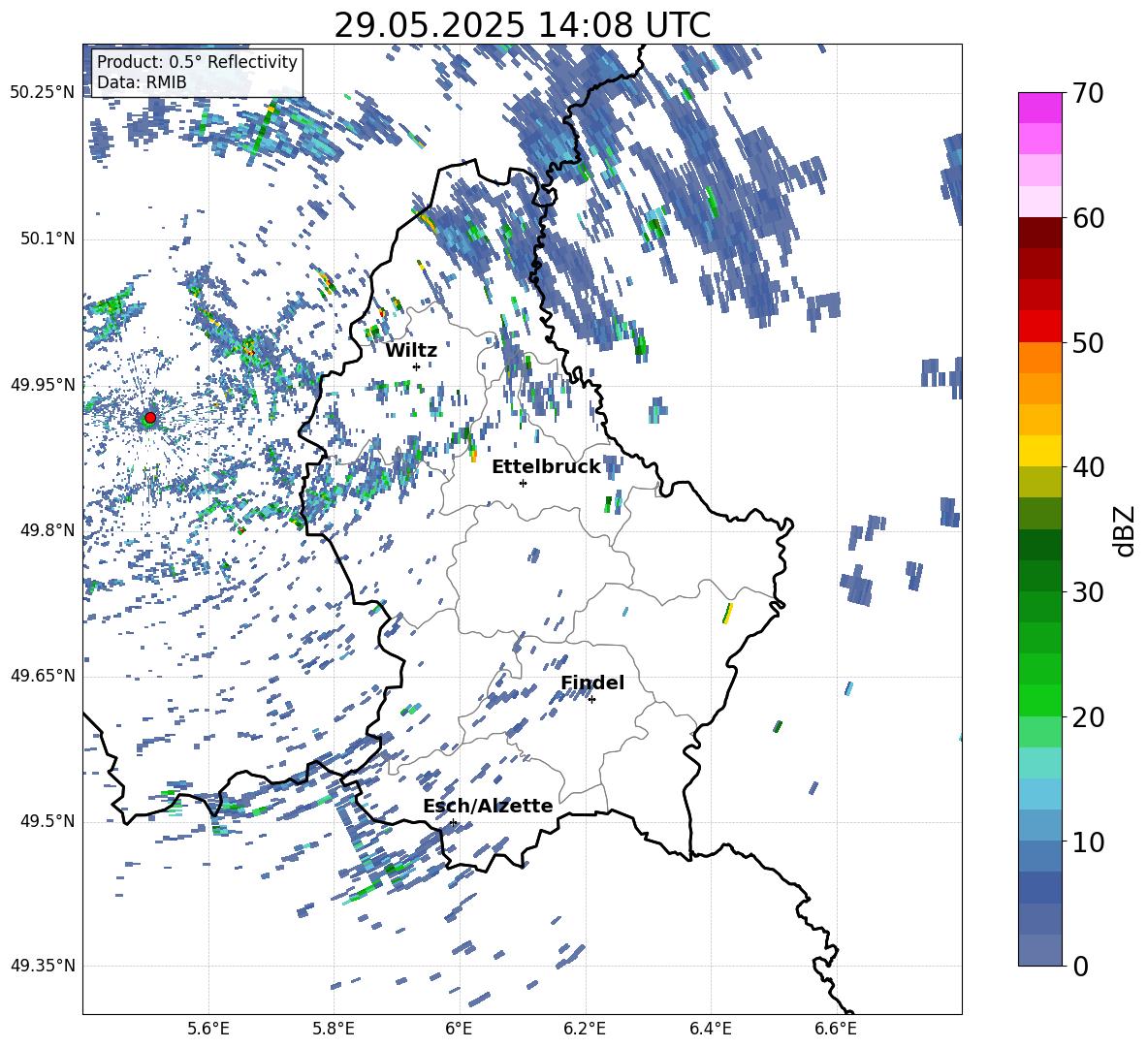Click the title 29.05.2025 14:08 UTC
The image size is (1148, 1048).
522,25
